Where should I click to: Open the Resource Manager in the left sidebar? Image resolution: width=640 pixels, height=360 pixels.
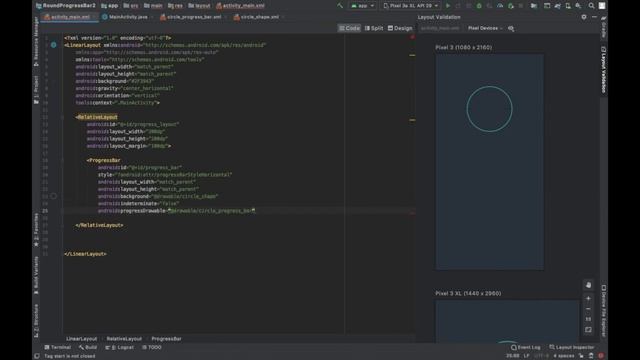click(x=36, y=42)
